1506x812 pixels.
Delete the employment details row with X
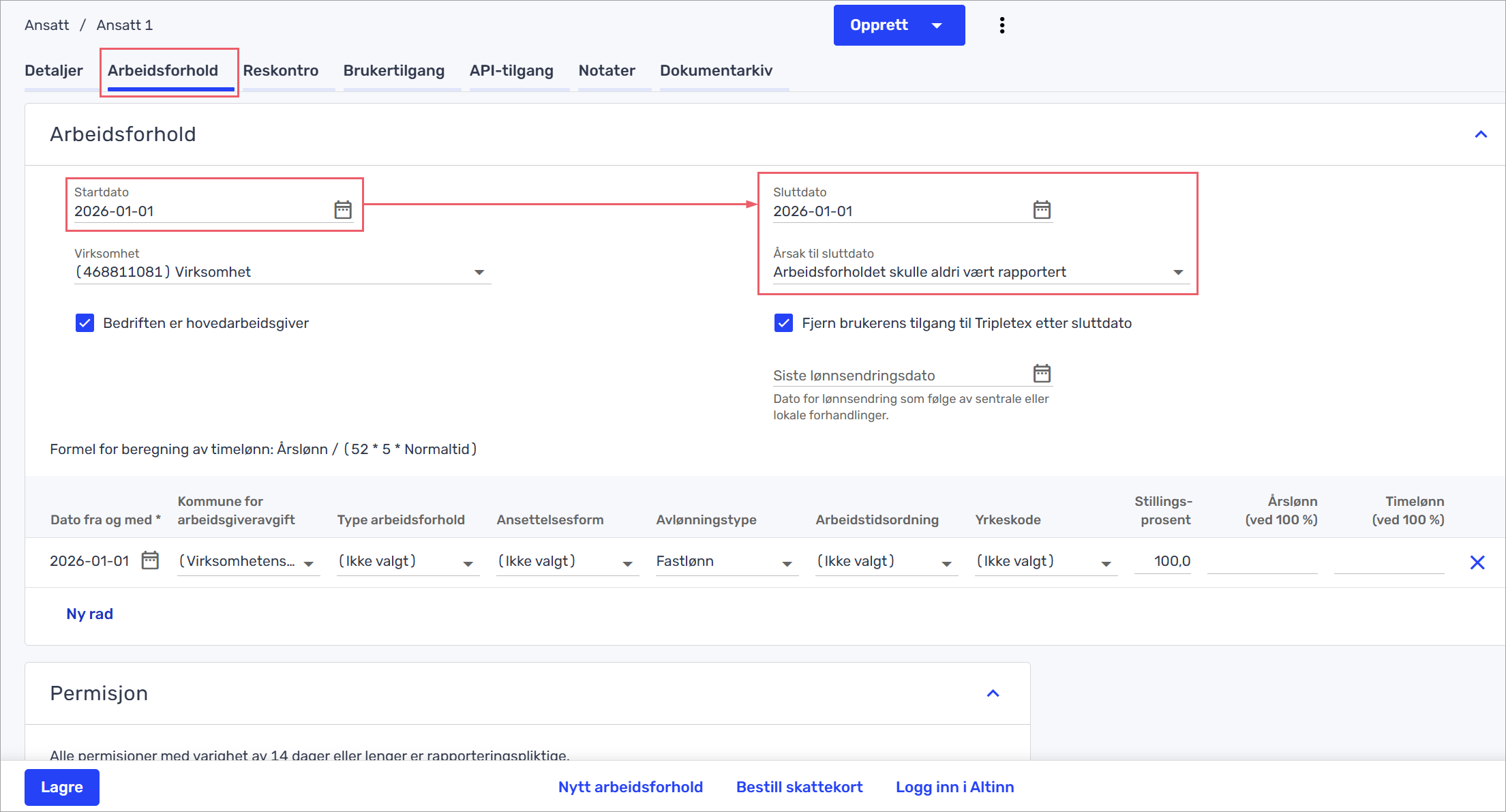(1477, 562)
